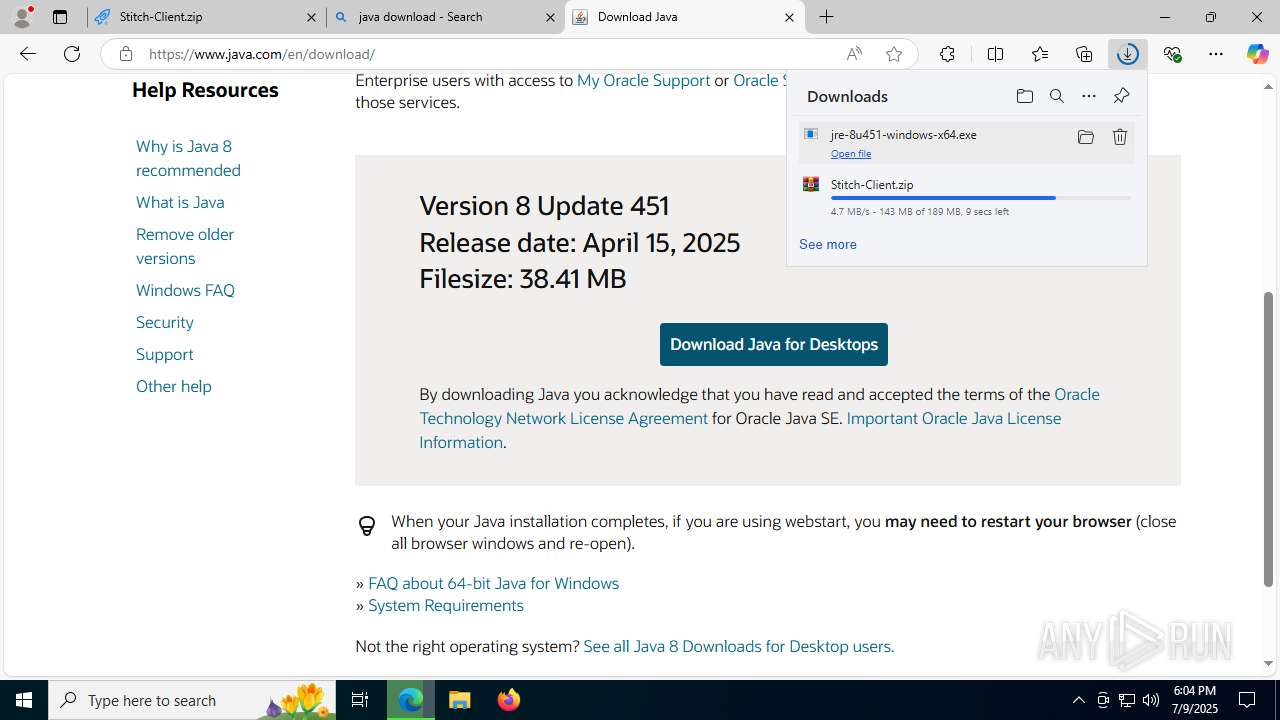Click Download Java for Desktops button

(774, 344)
